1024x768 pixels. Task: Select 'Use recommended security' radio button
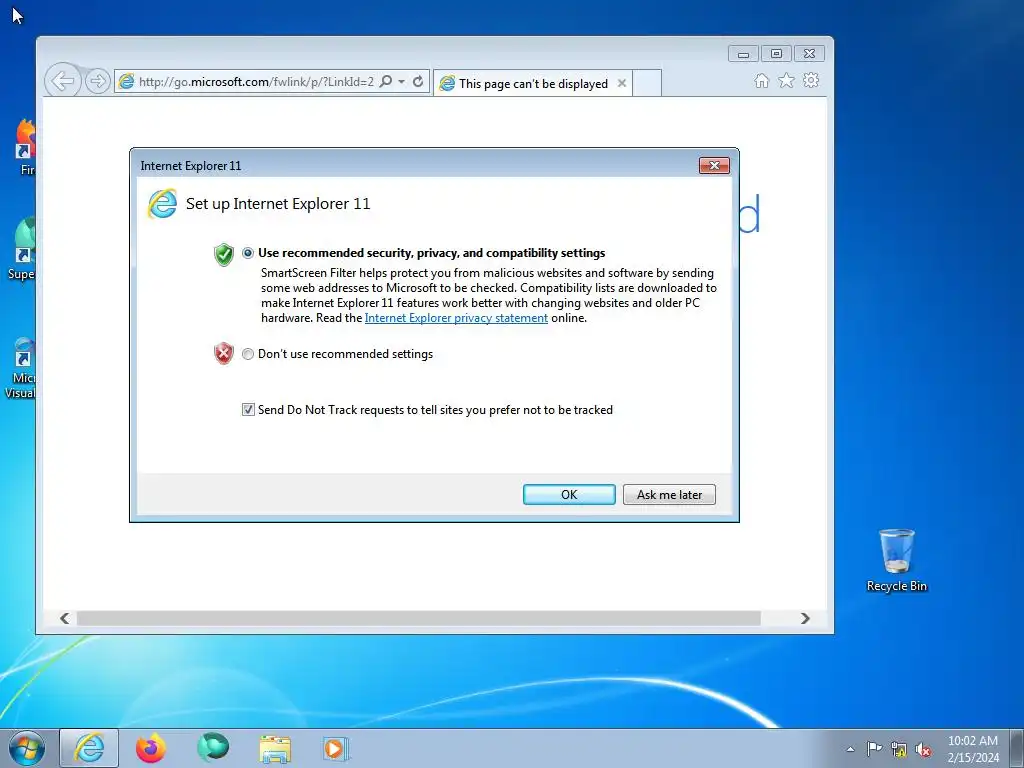(x=248, y=253)
